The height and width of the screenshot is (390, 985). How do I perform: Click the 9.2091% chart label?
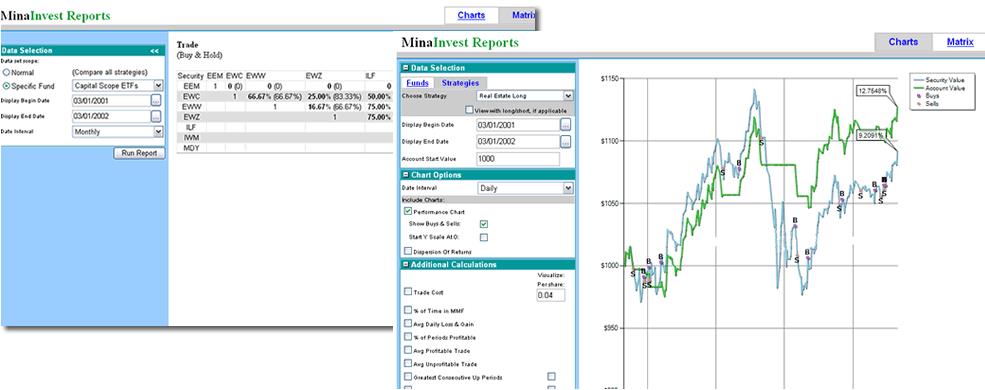[872, 135]
